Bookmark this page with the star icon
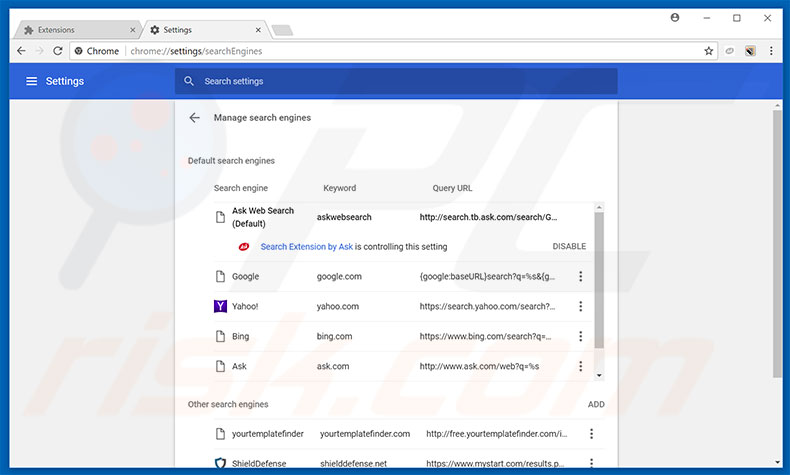790x475 pixels. (708, 51)
